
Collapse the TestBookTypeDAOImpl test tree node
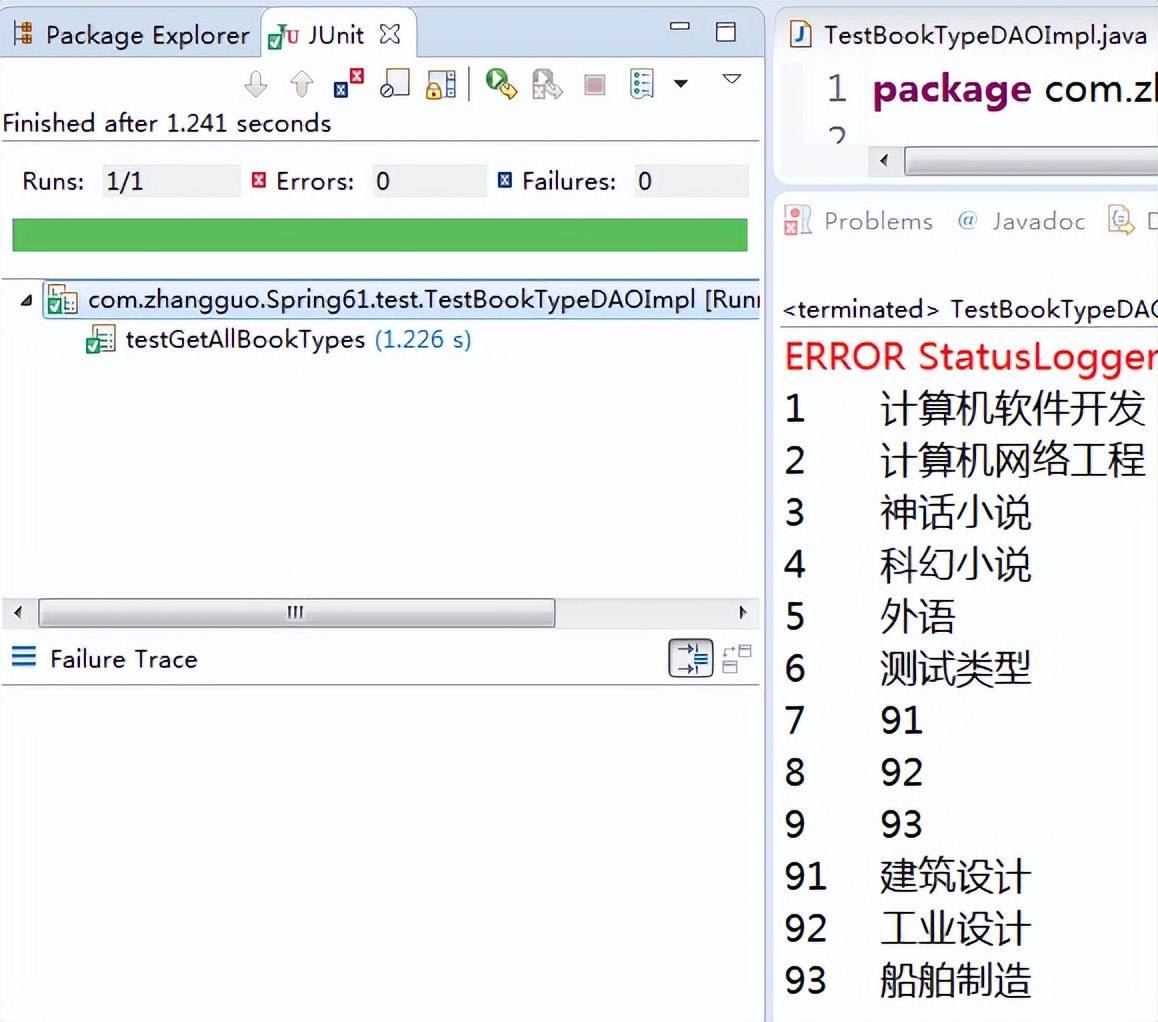27,300
